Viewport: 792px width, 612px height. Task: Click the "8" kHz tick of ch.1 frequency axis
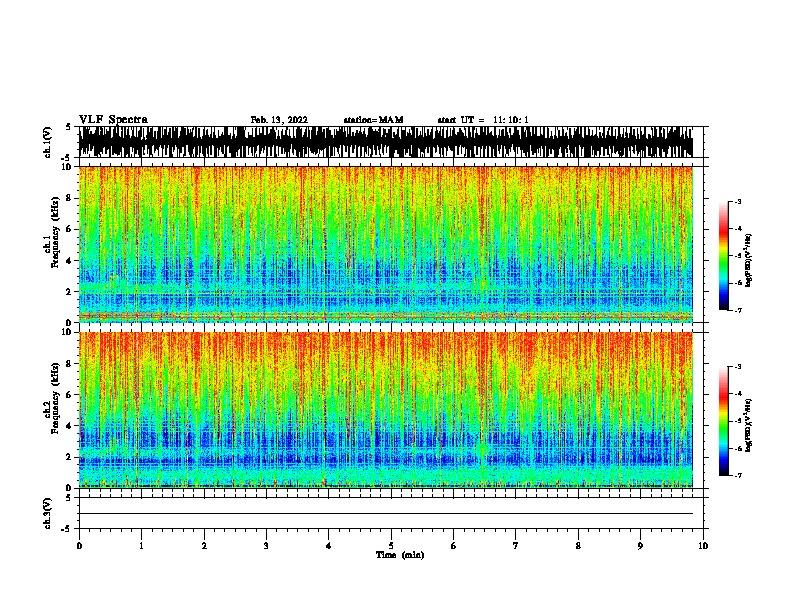tap(69, 198)
